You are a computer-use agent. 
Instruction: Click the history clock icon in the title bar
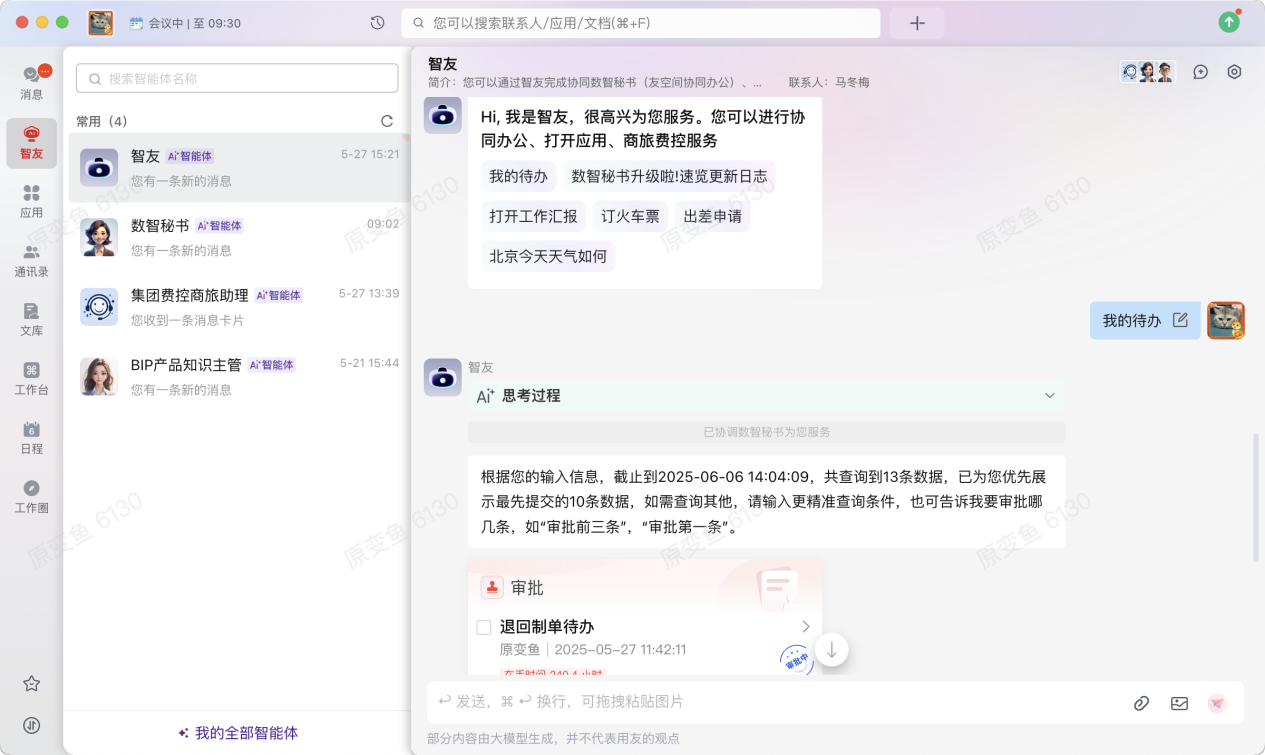[x=377, y=22]
